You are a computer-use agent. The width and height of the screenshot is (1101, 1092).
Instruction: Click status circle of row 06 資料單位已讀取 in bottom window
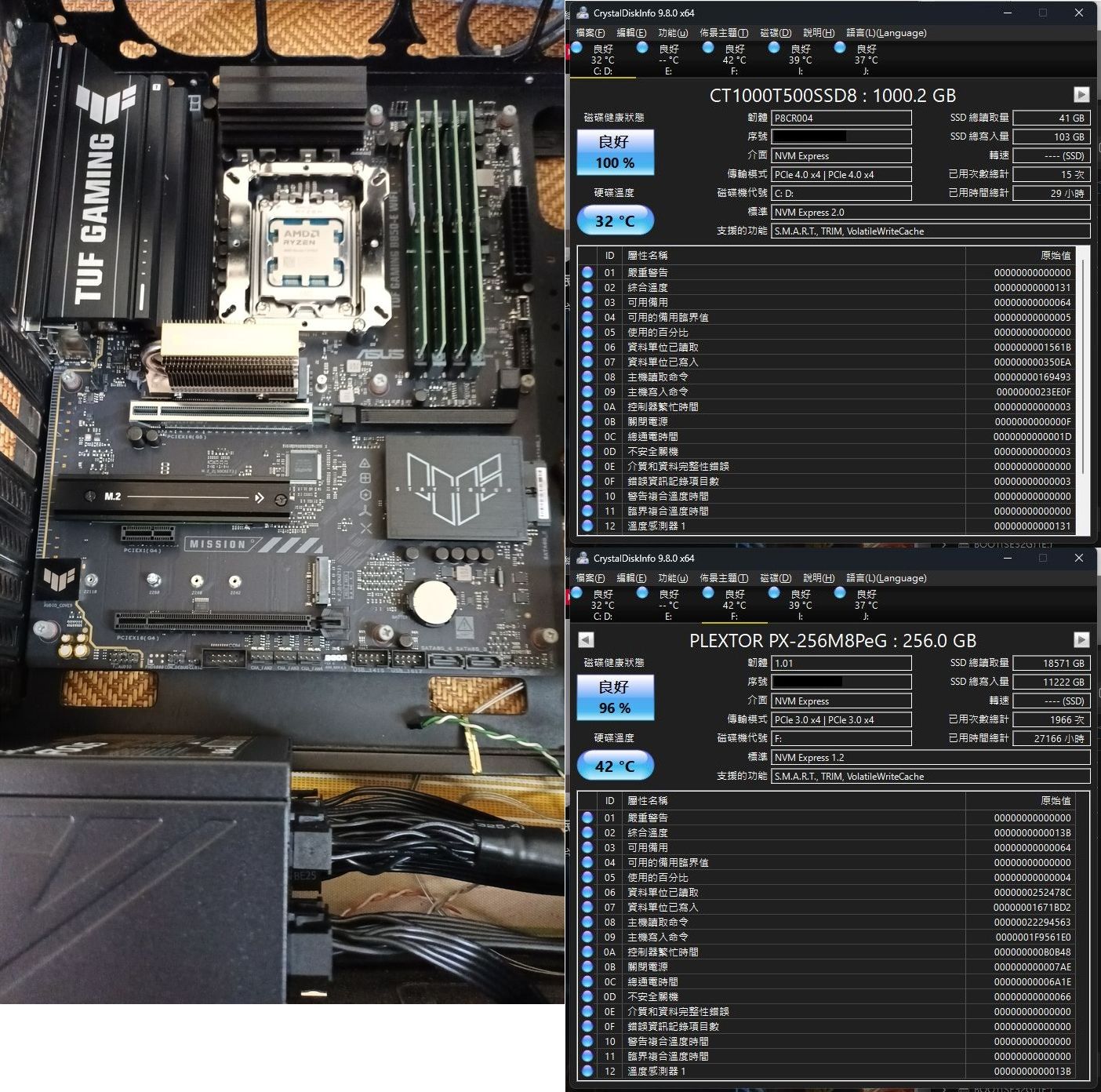[x=587, y=892]
